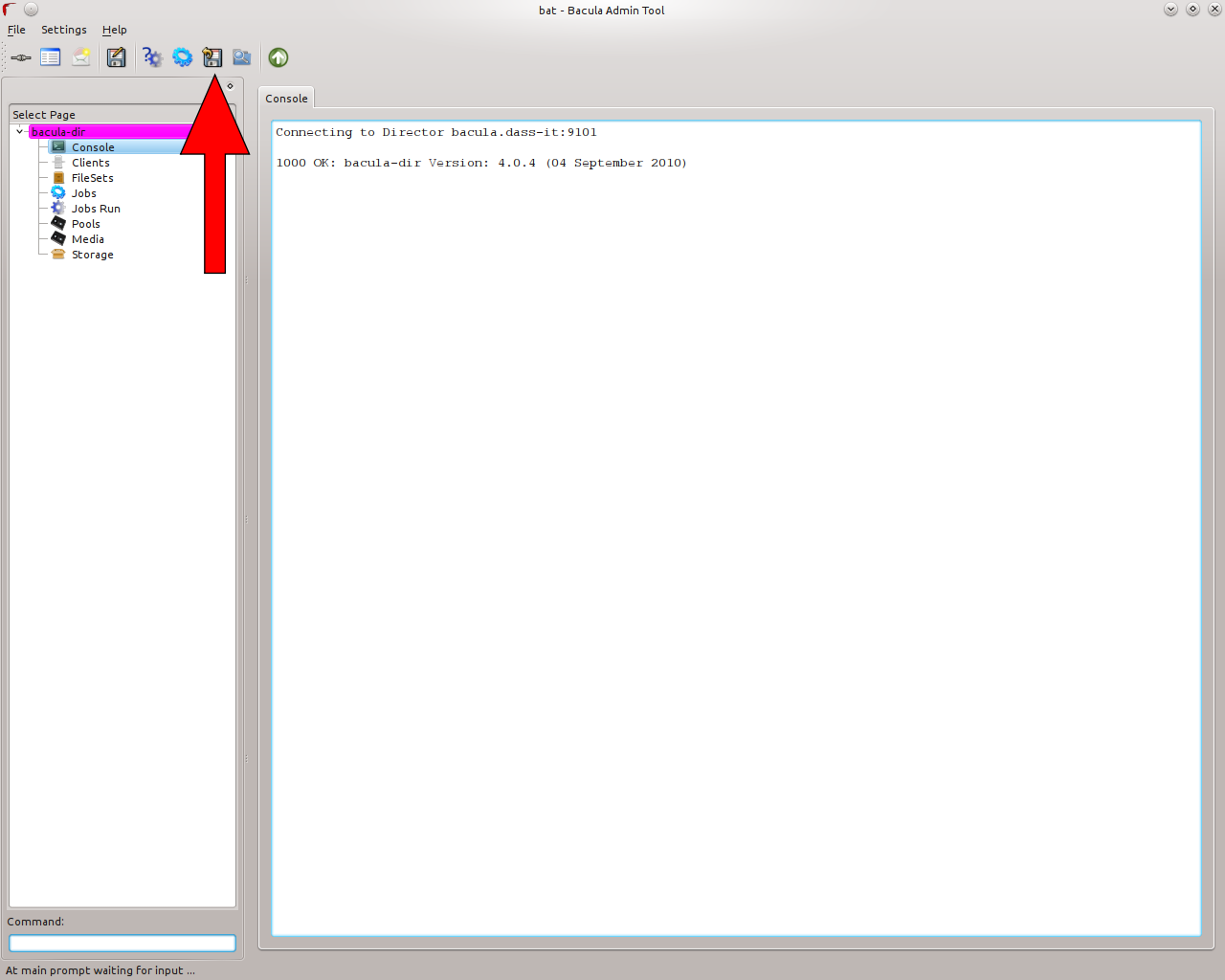Select the Console tab

point(286,99)
